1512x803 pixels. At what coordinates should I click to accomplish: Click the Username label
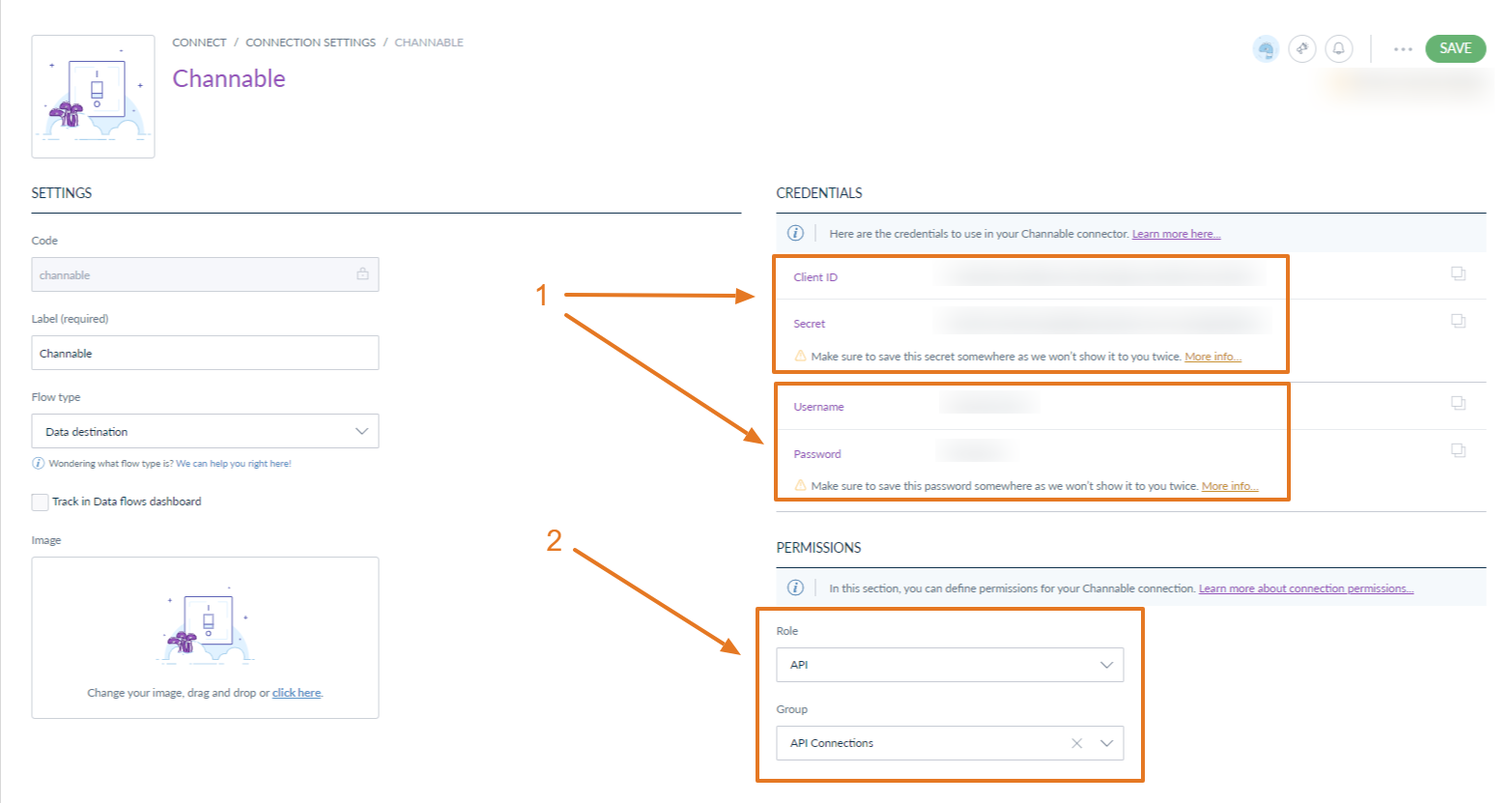(818, 407)
